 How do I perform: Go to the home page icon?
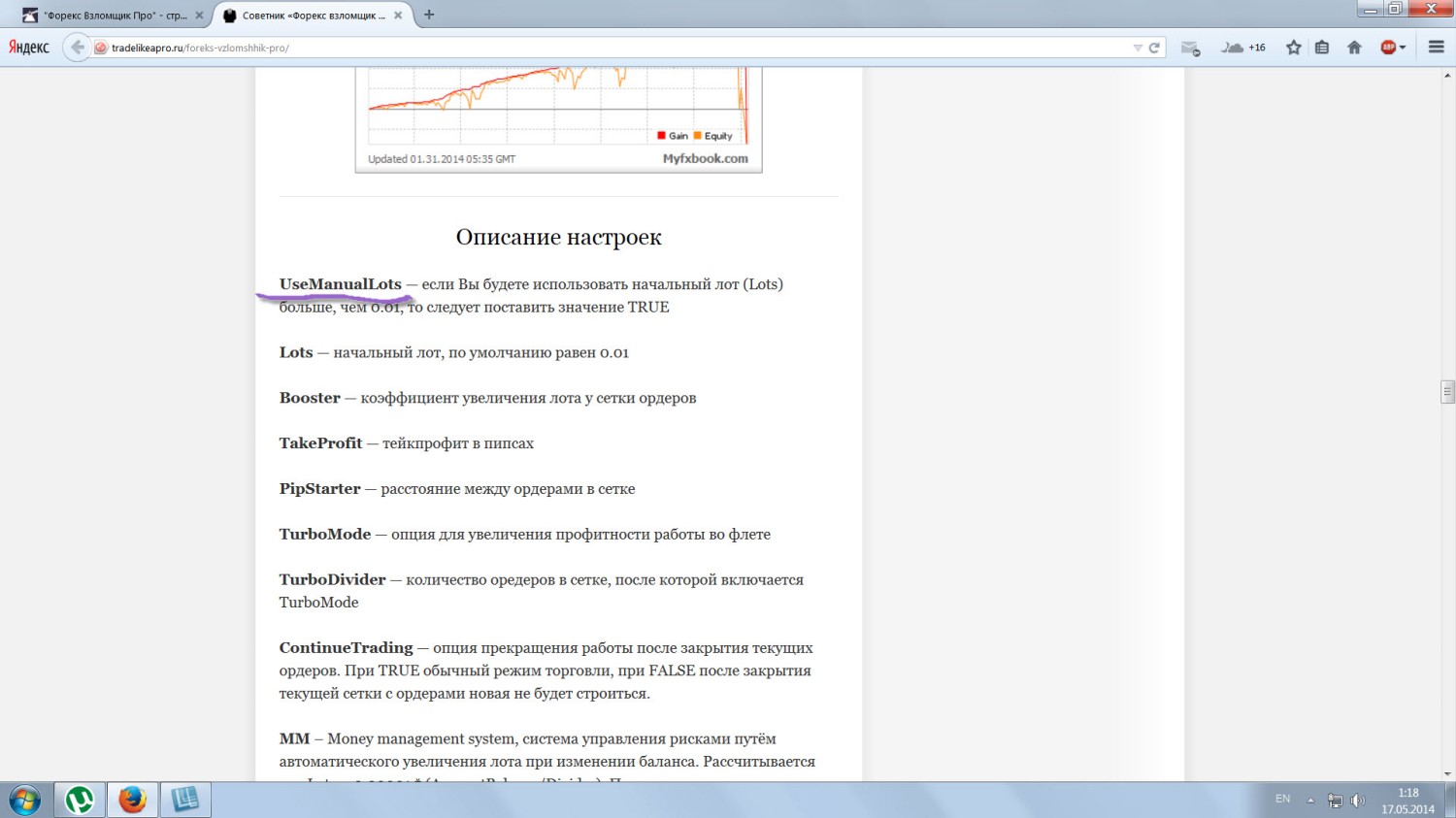coord(1354,48)
